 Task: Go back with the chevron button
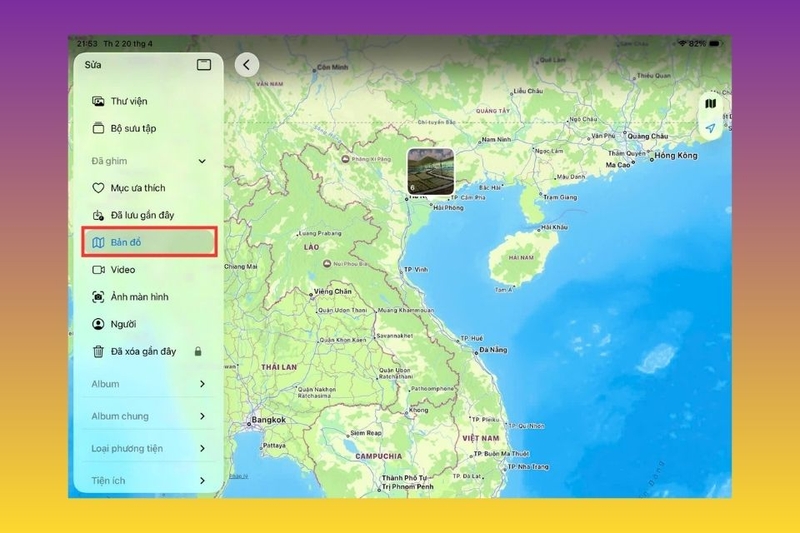(x=247, y=65)
